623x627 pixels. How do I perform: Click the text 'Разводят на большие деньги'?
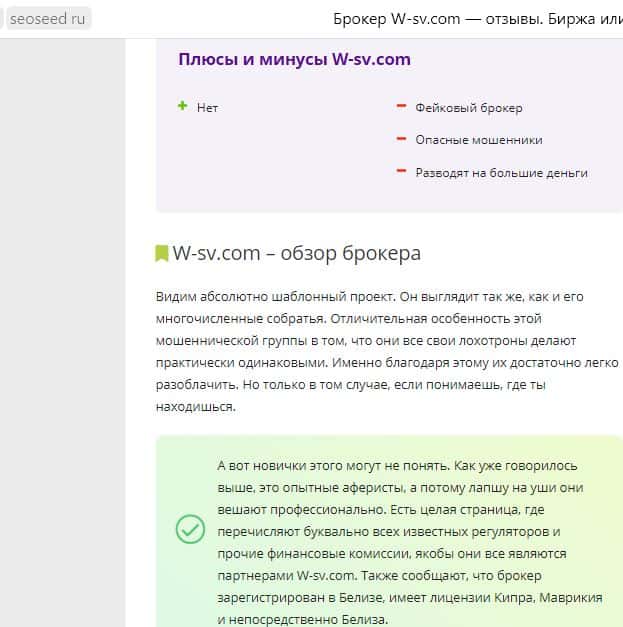point(501,173)
